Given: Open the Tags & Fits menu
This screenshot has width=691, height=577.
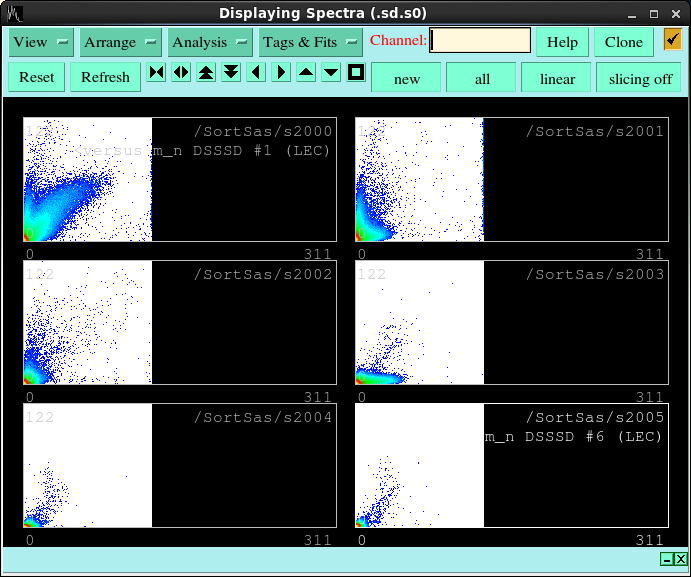Looking at the screenshot, I should pyautogui.click(x=310, y=42).
